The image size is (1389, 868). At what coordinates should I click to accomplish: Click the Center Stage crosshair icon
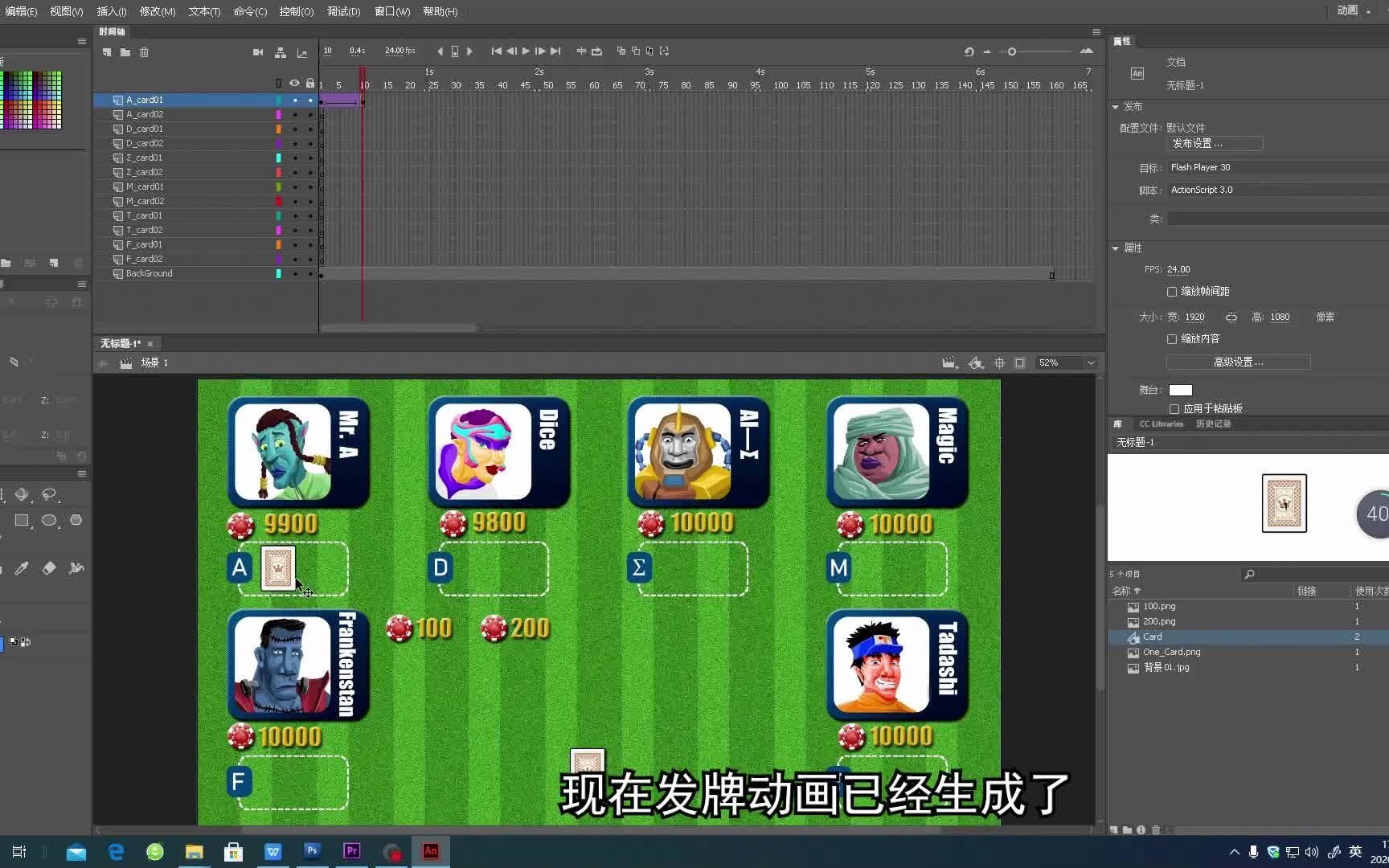coord(999,362)
